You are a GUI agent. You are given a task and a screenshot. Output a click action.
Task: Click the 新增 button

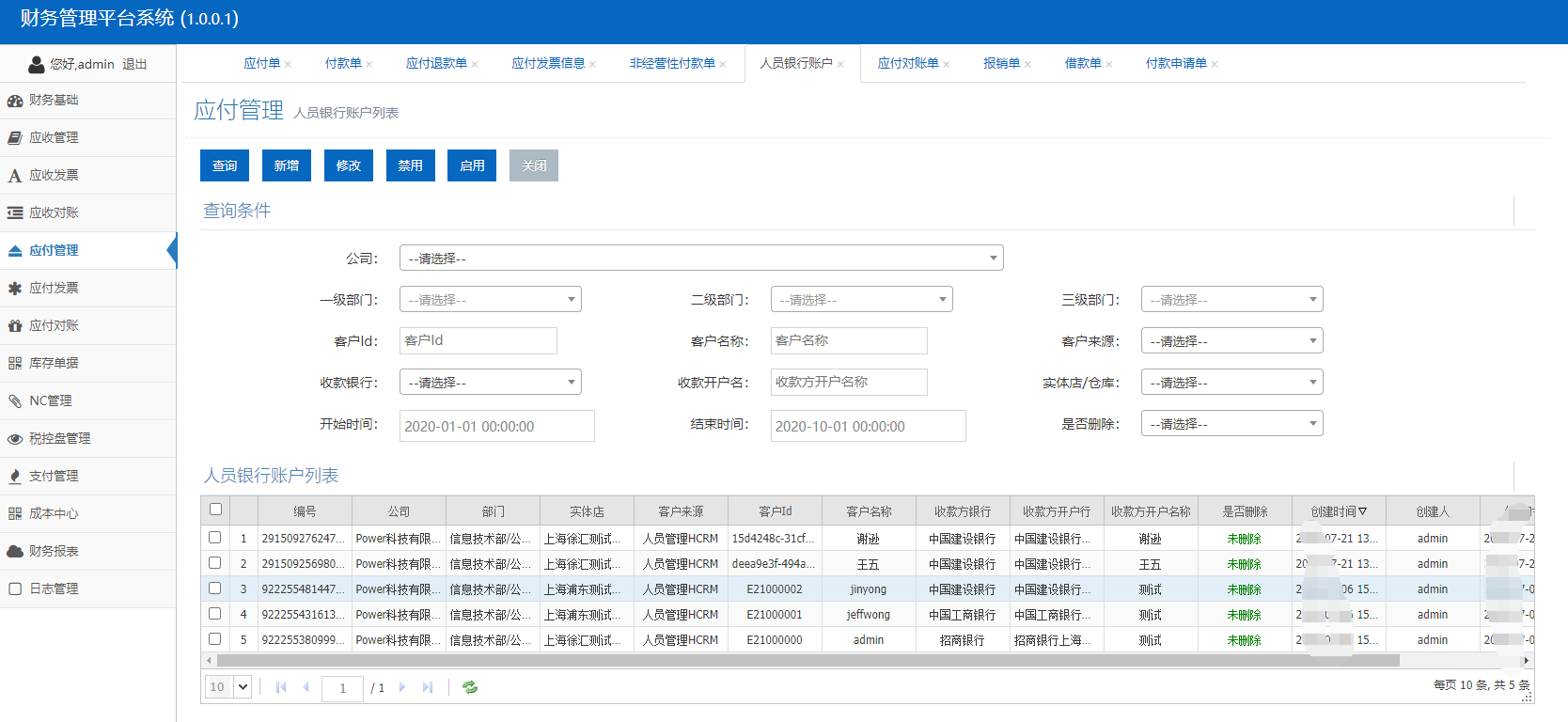pos(287,165)
